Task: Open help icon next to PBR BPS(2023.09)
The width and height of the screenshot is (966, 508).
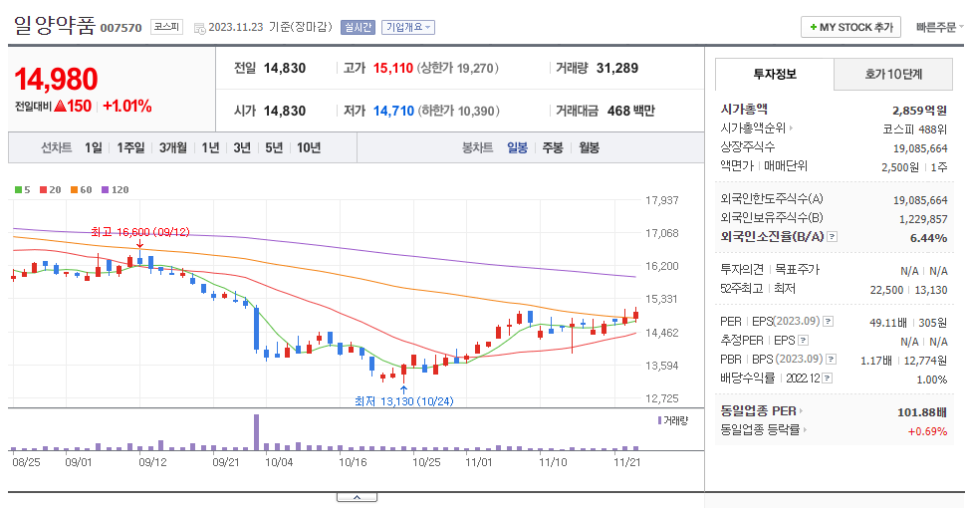Action: [x=831, y=359]
